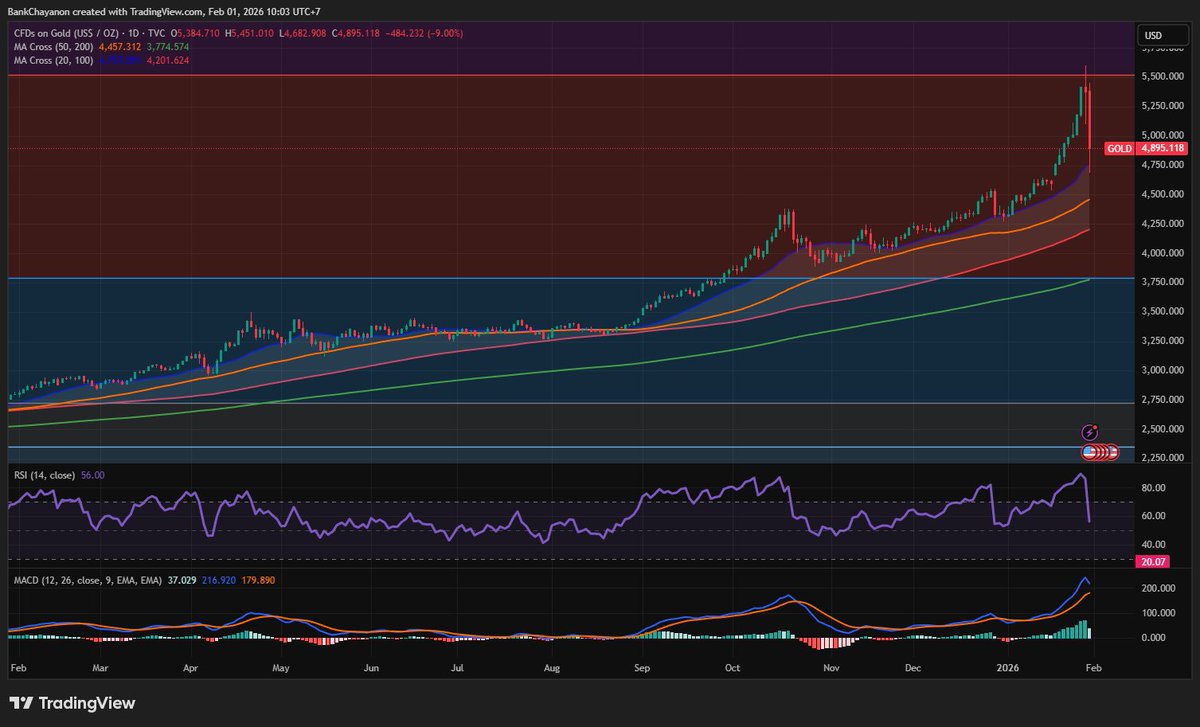Open the lightning bolt events icon on chart
Image resolution: width=1200 pixels, height=727 pixels.
pos(1090,431)
